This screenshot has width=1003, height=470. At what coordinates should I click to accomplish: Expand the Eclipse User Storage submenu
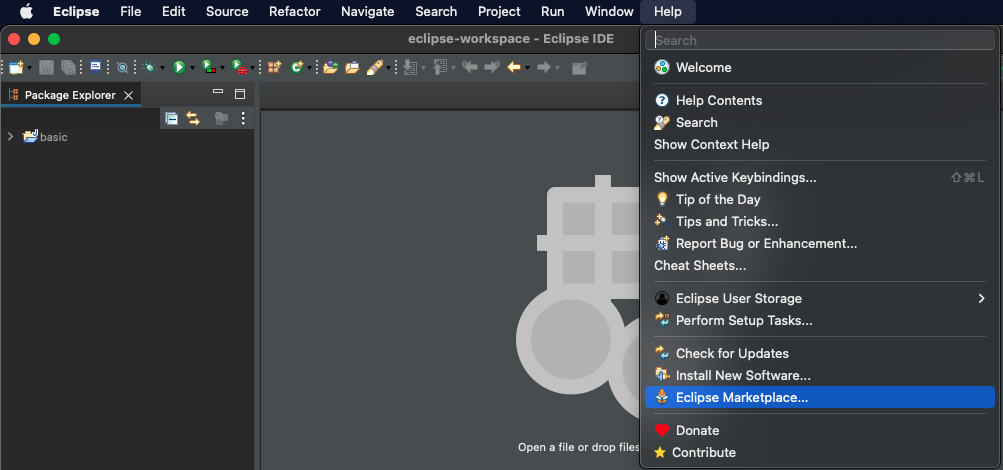(820, 299)
